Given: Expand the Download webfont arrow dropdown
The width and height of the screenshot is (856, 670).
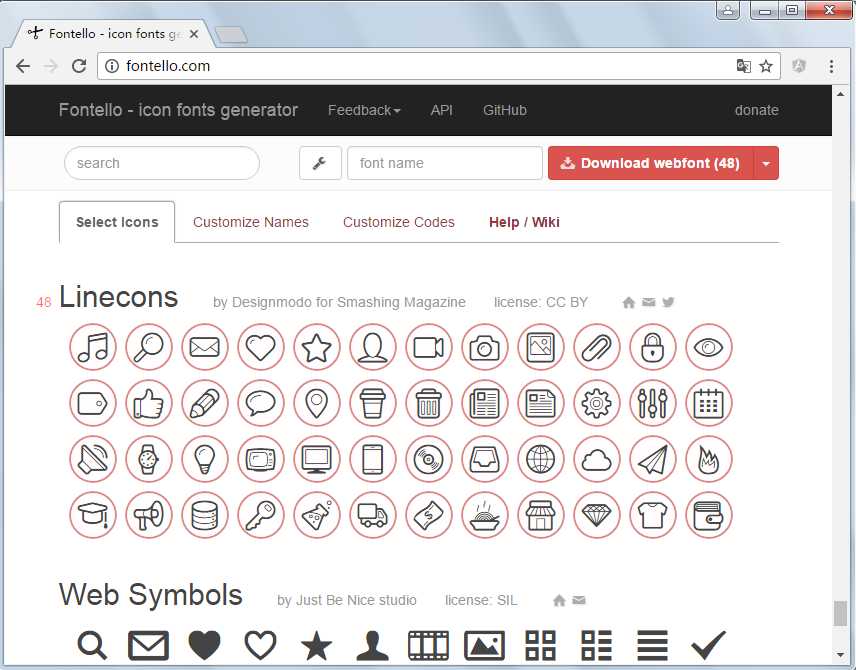Looking at the screenshot, I should coord(766,163).
